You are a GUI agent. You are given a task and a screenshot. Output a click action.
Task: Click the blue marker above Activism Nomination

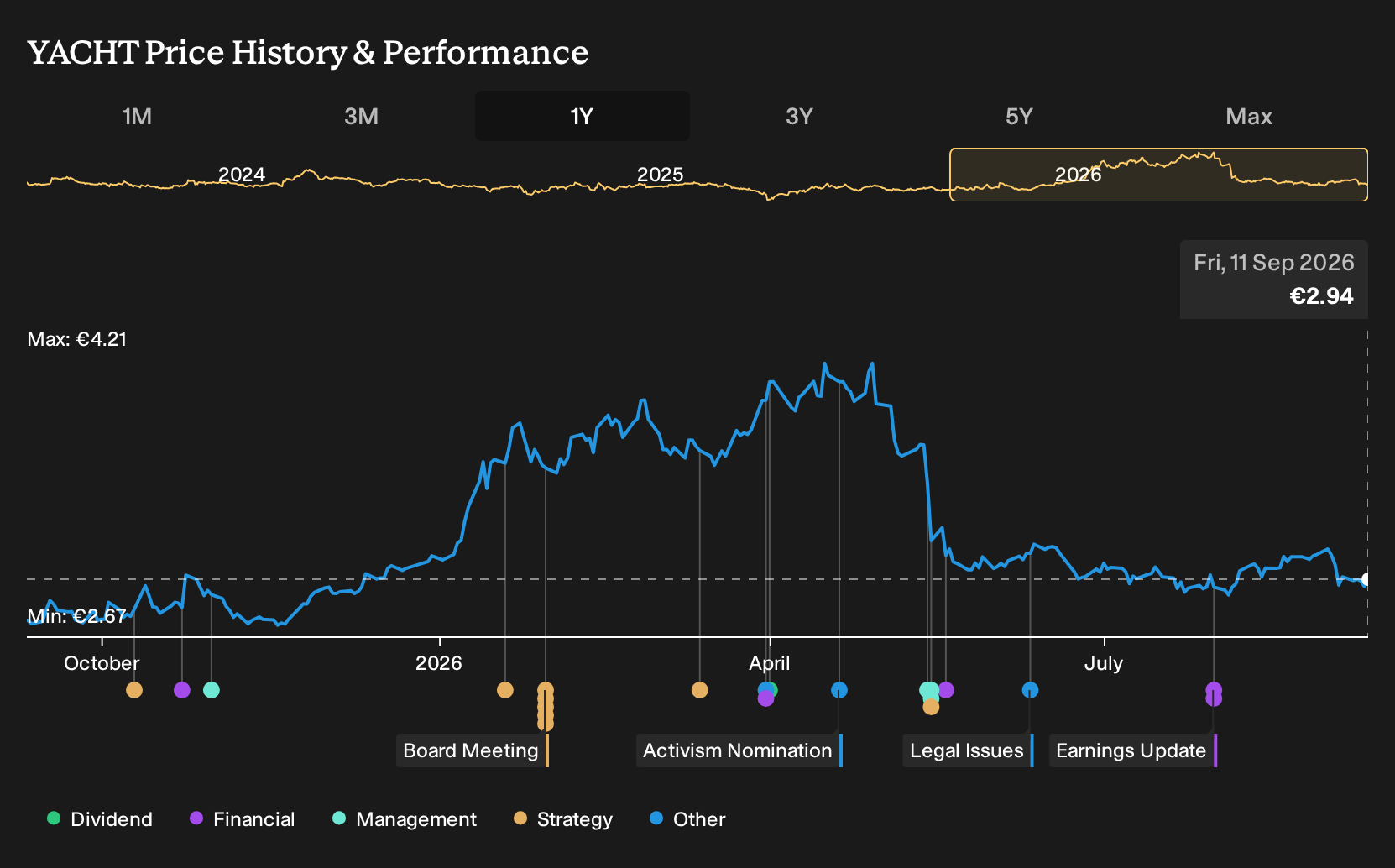[839, 690]
